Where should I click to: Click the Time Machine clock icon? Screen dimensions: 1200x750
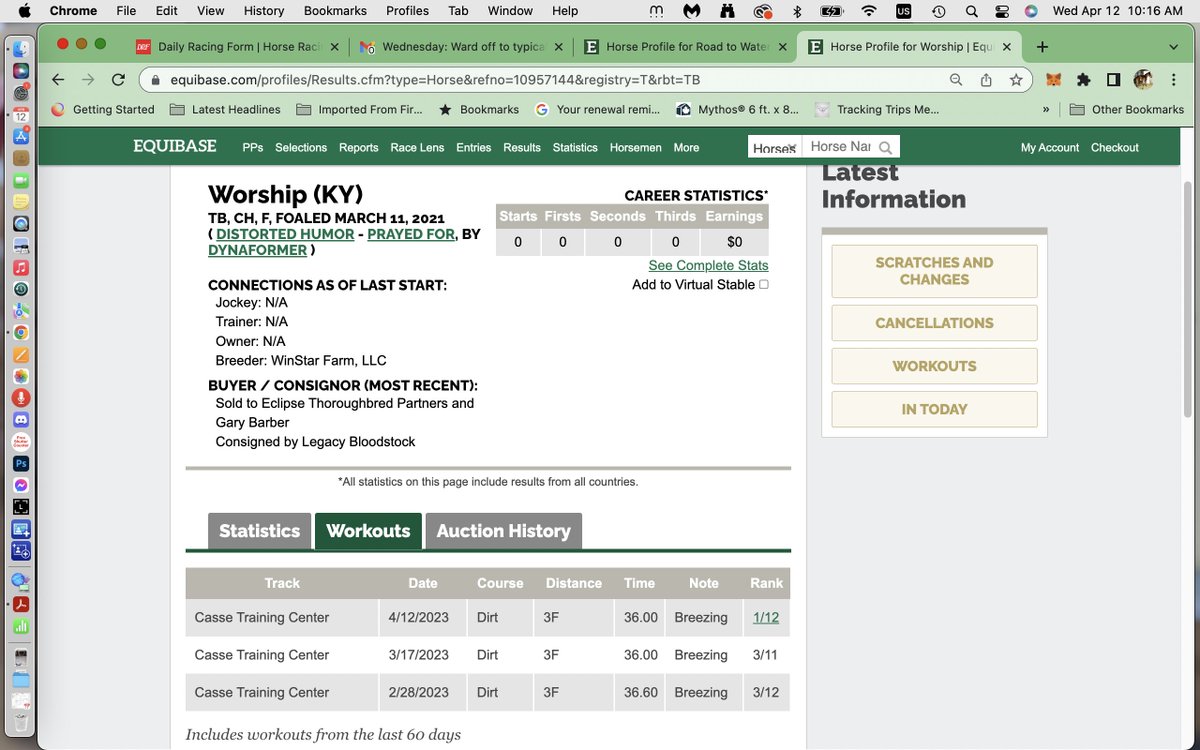click(x=938, y=11)
